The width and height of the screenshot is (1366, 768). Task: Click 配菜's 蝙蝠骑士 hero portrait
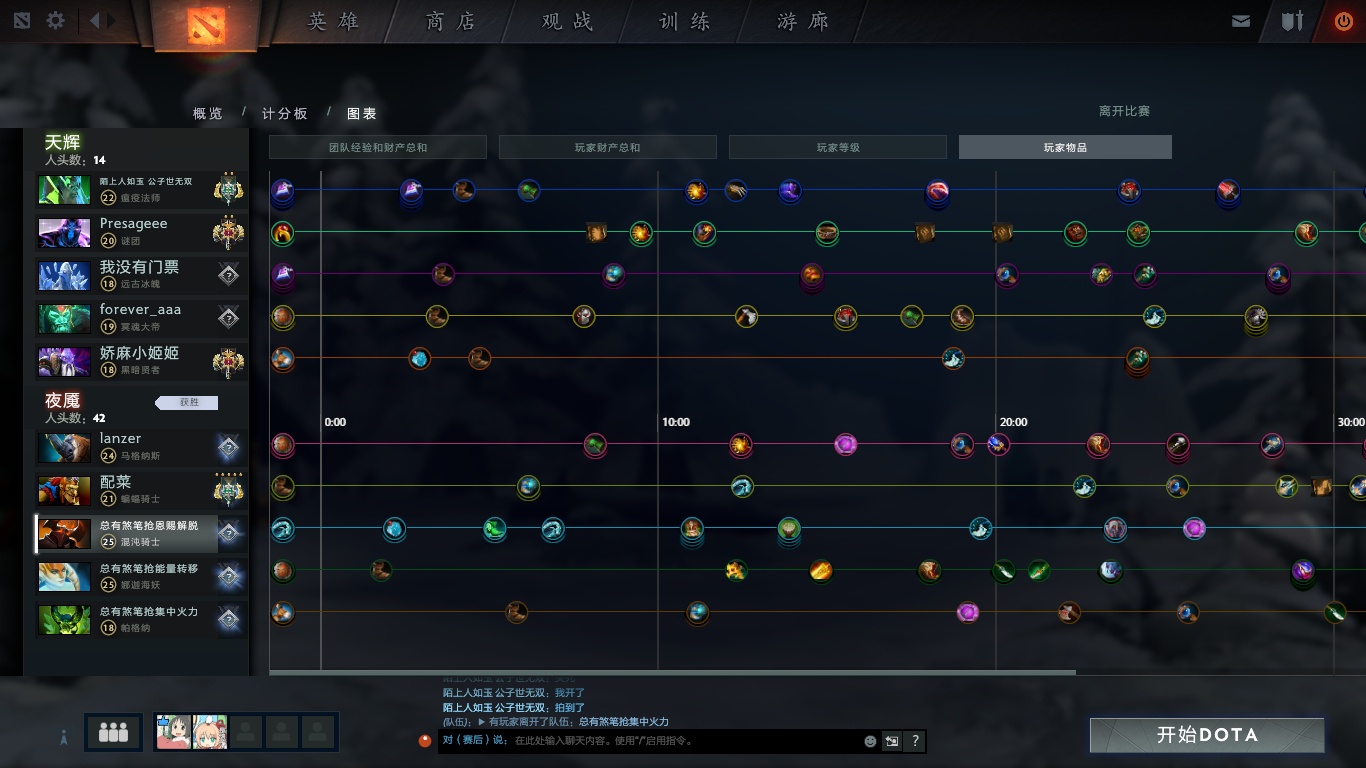pos(64,491)
